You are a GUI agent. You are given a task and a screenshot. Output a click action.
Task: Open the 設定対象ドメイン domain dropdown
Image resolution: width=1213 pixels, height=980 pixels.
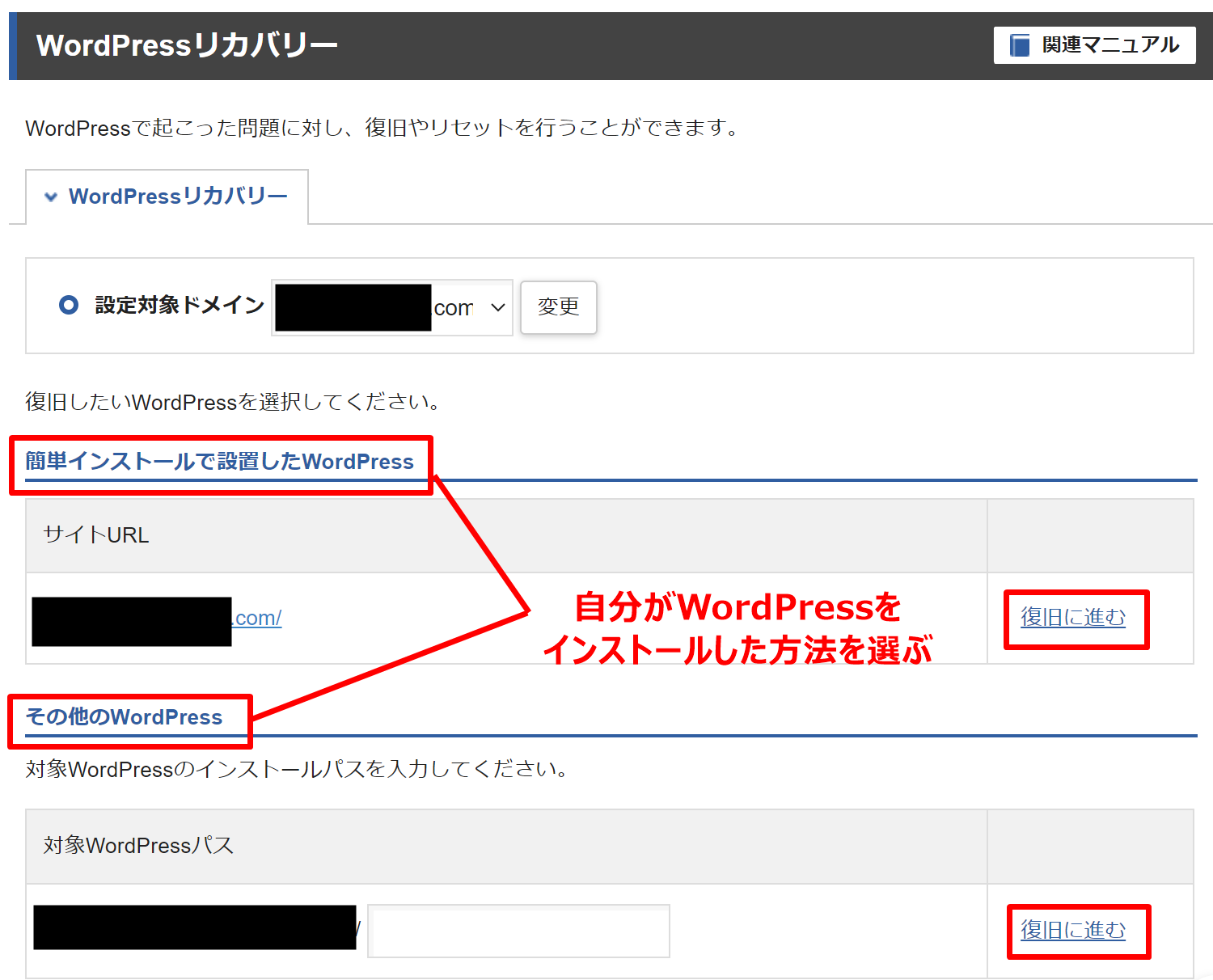tap(392, 307)
